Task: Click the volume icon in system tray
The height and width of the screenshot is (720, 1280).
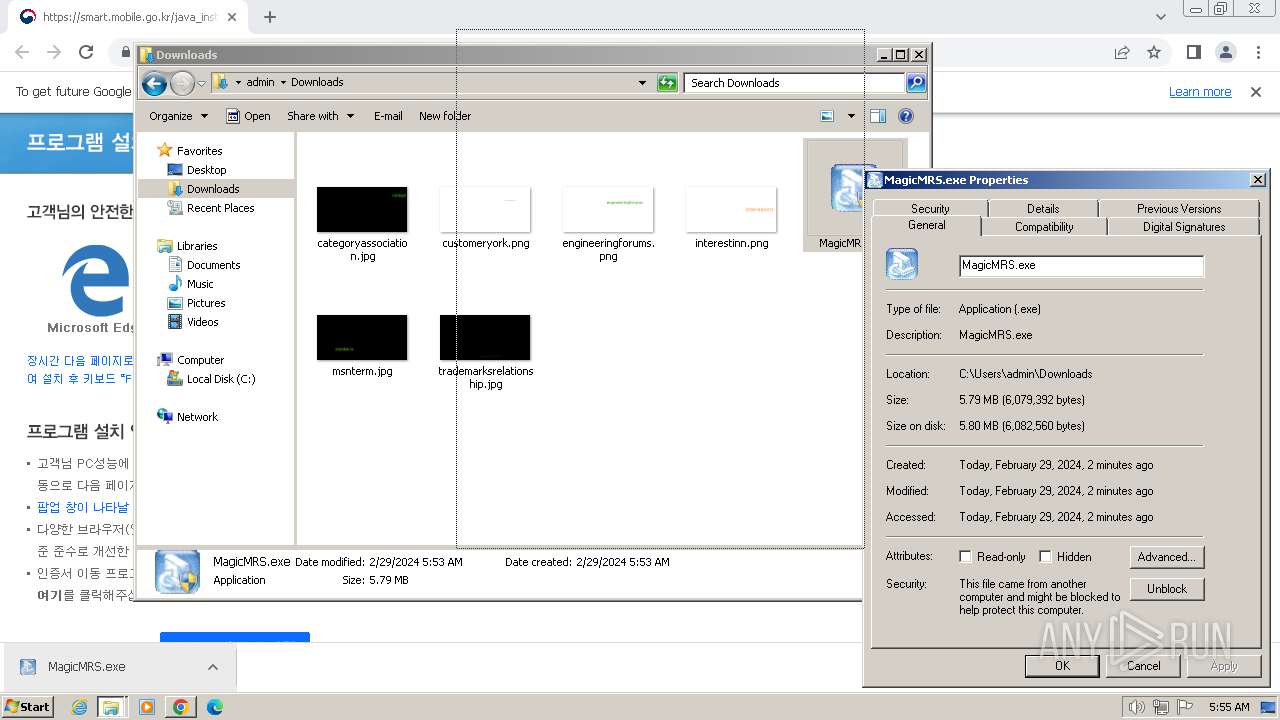Action: coord(1136,707)
